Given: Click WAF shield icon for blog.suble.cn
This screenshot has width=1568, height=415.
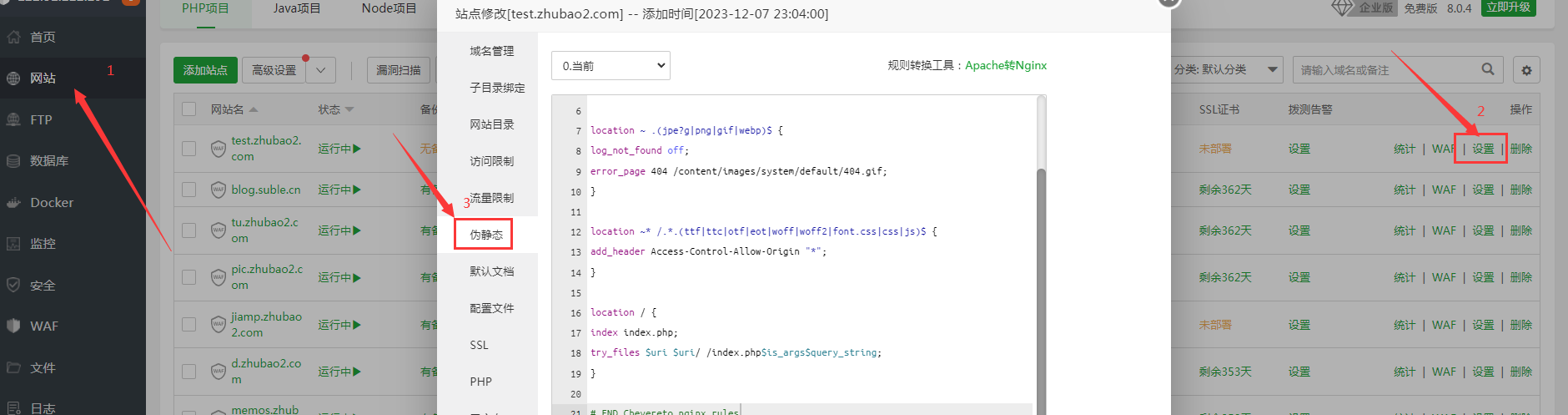Looking at the screenshot, I should click(219, 190).
